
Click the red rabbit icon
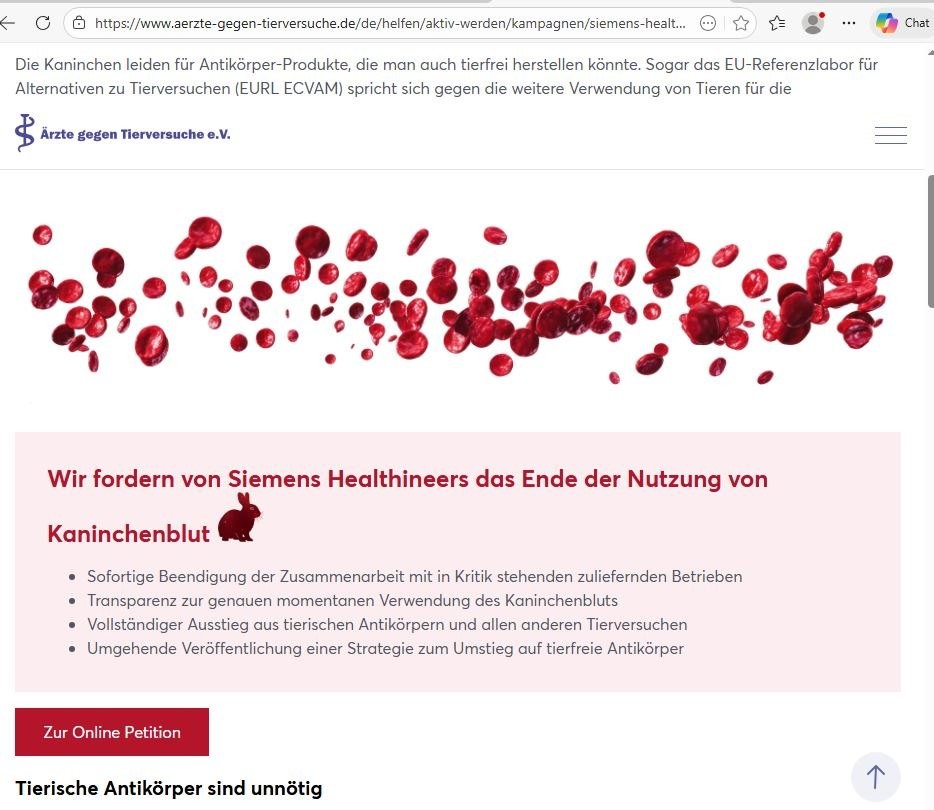click(x=239, y=518)
